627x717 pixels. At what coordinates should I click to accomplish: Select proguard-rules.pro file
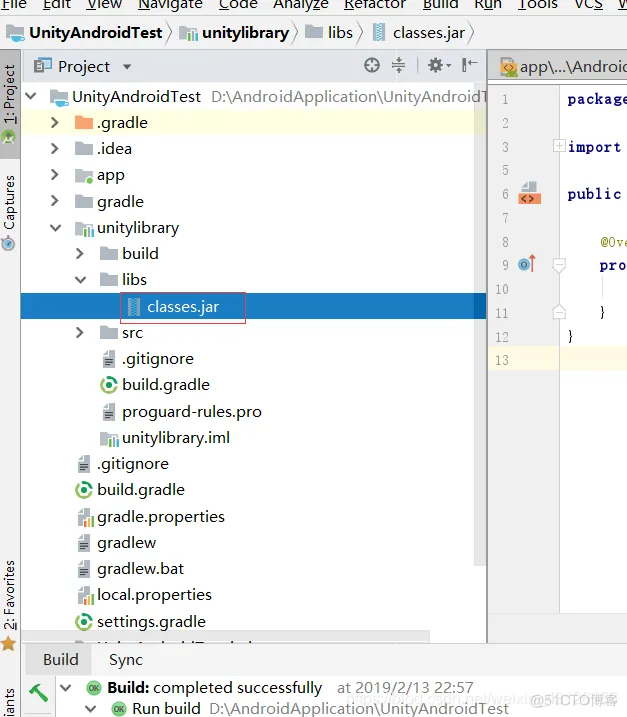192,412
